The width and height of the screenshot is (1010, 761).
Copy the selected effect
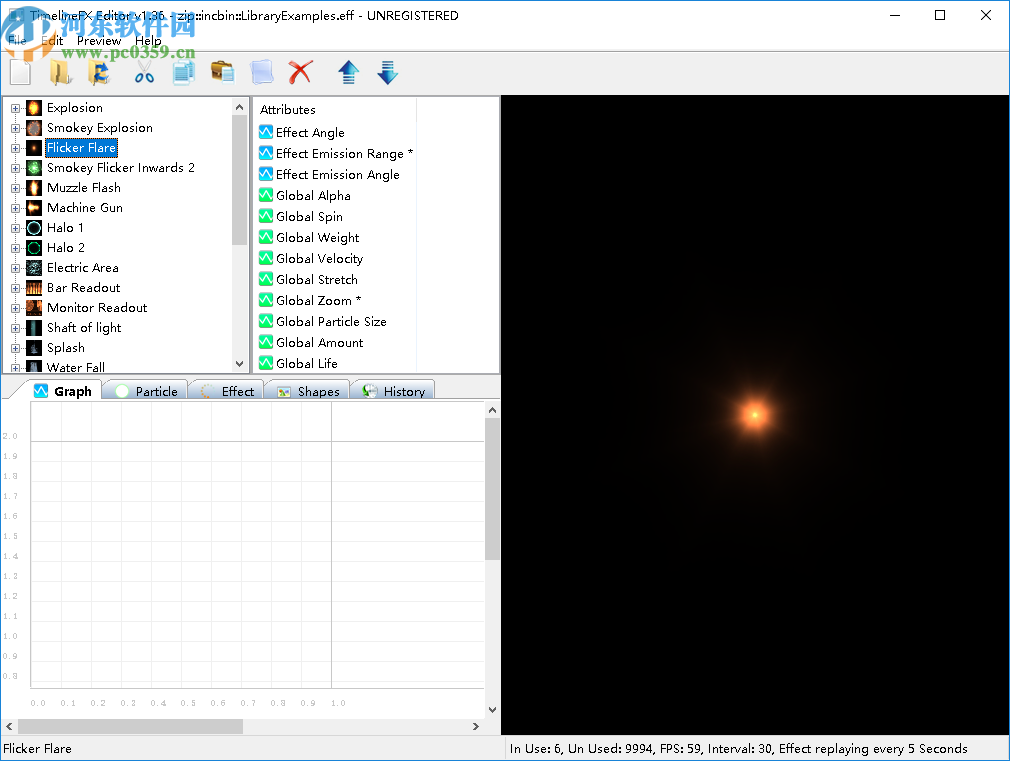tap(183, 72)
